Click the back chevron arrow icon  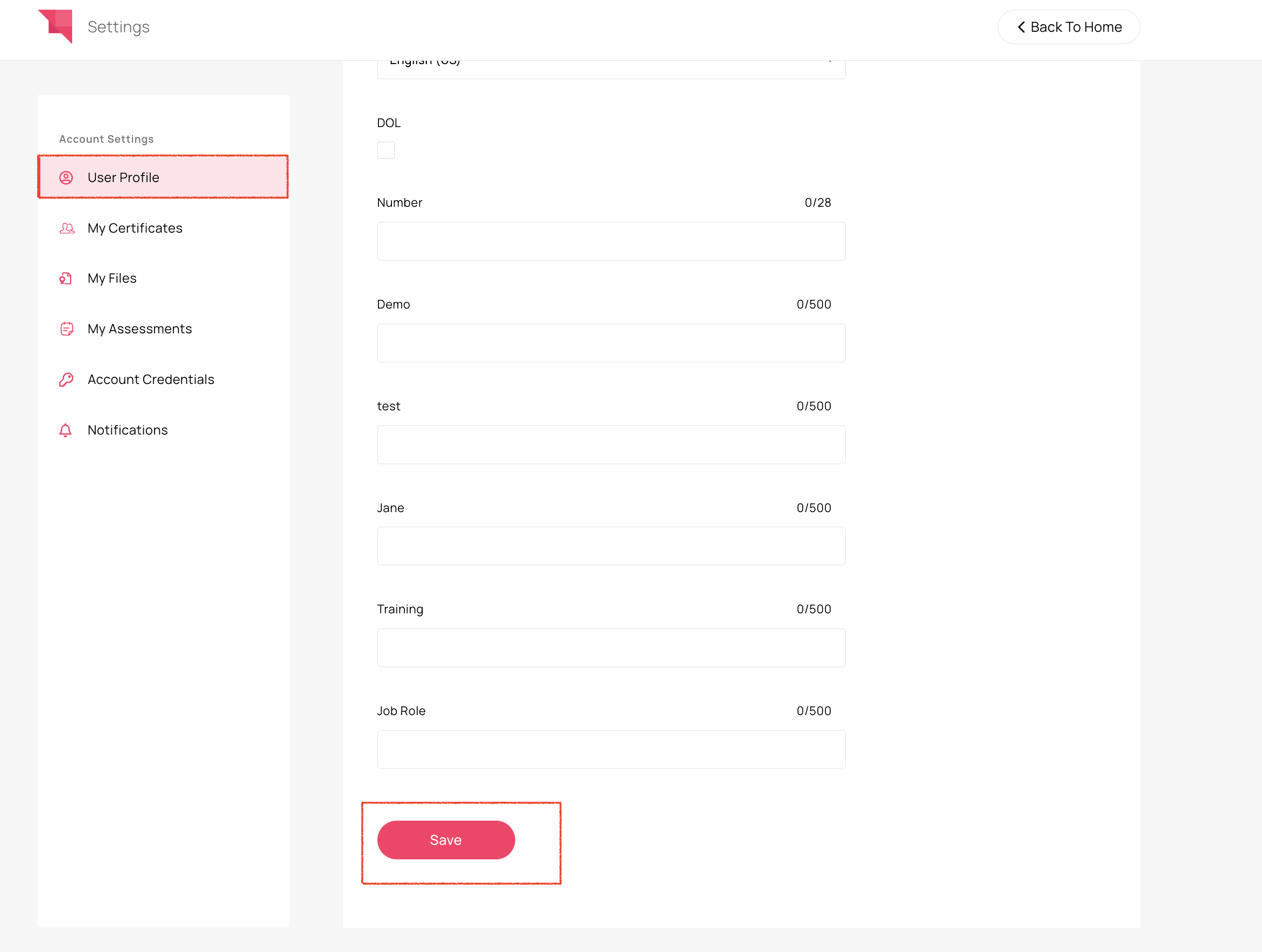1021,27
